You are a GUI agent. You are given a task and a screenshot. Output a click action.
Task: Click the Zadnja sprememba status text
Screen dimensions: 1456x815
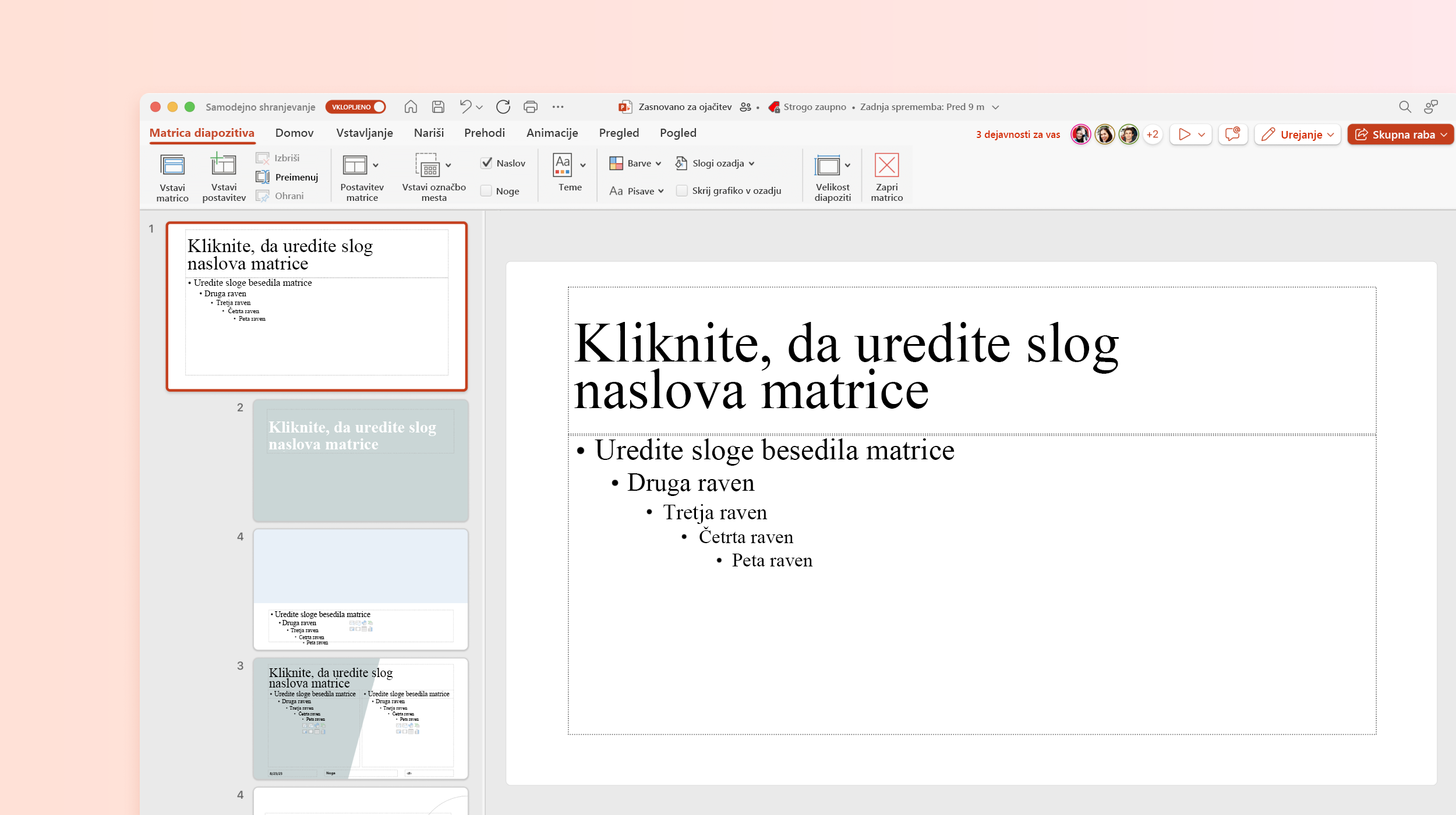coord(922,107)
